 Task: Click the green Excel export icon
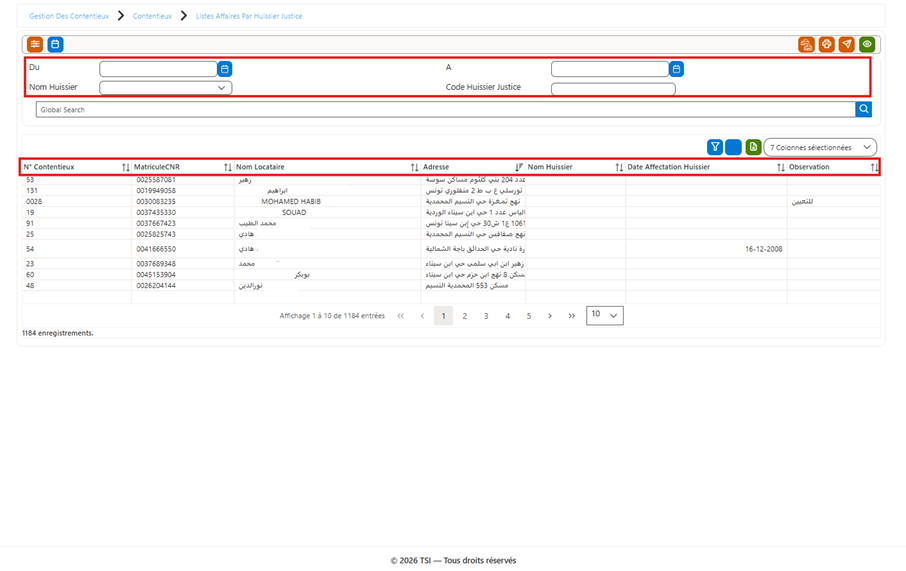point(753,147)
